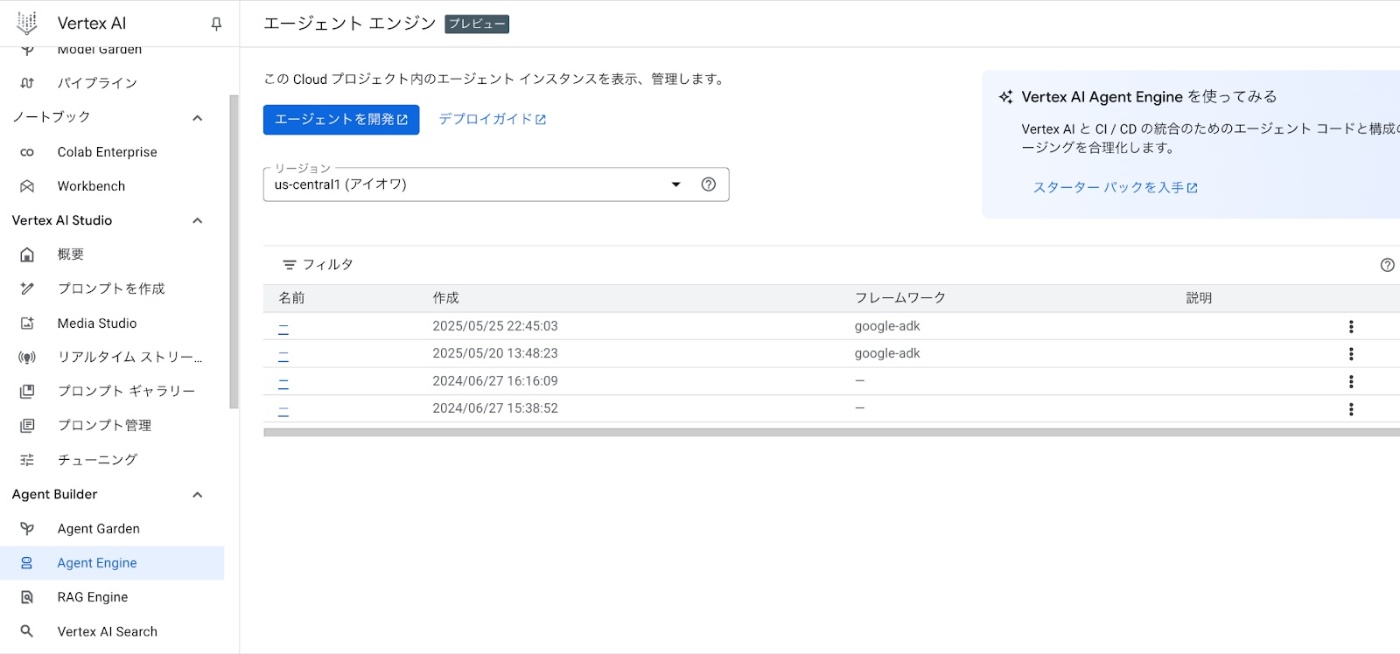Click the Vertex AI Search icon

(27, 632)
